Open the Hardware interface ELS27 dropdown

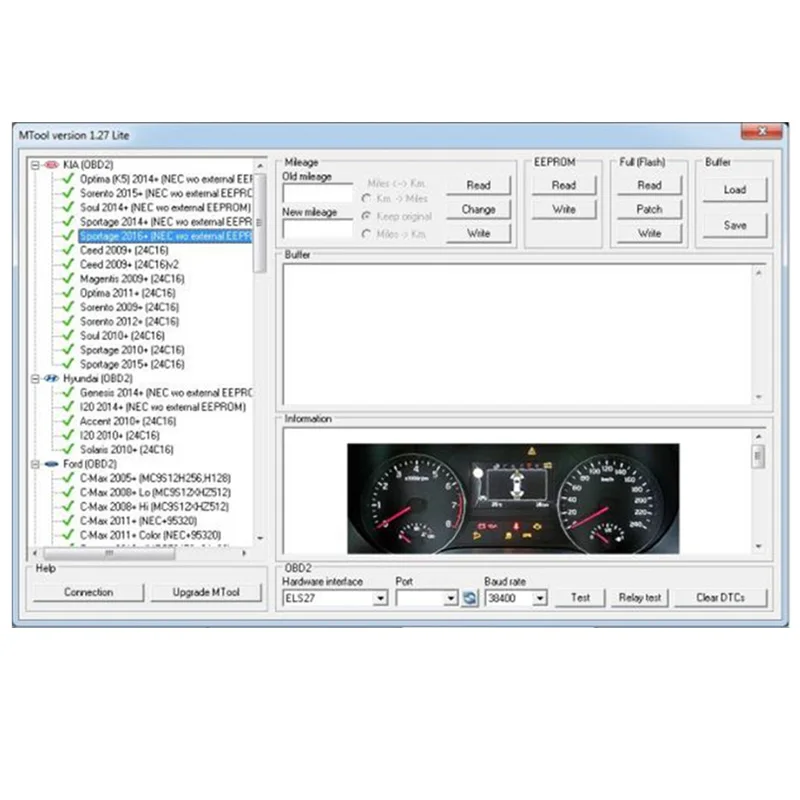click(380, 598)
